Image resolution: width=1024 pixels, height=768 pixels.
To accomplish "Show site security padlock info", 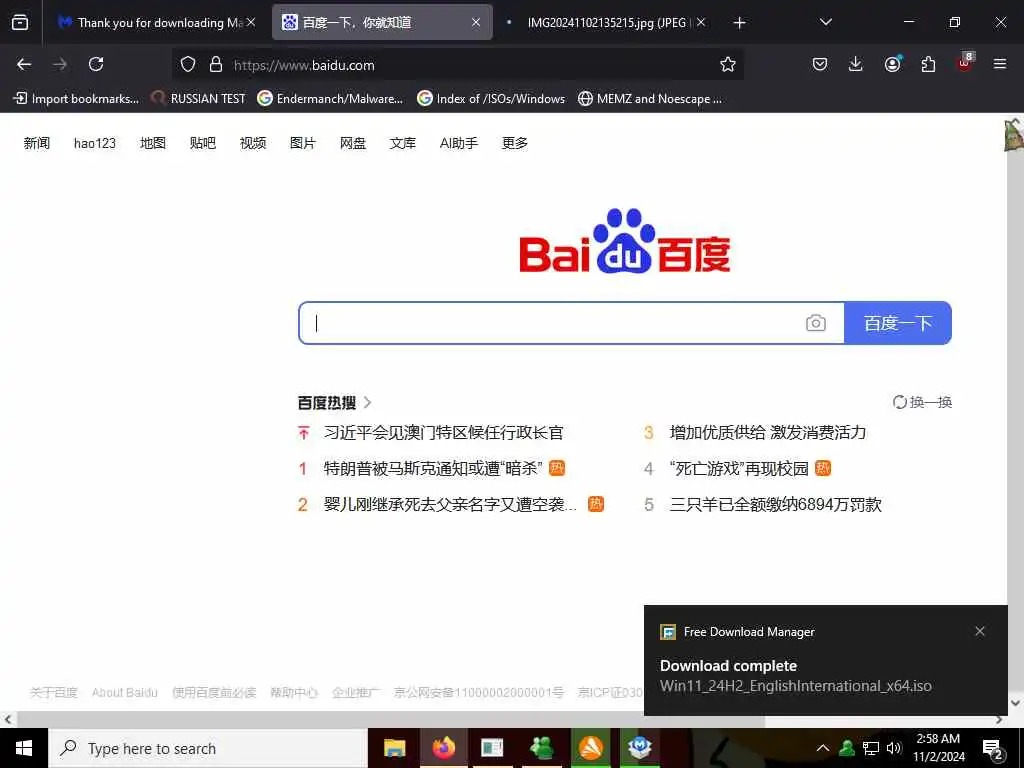I will point(216,64).
